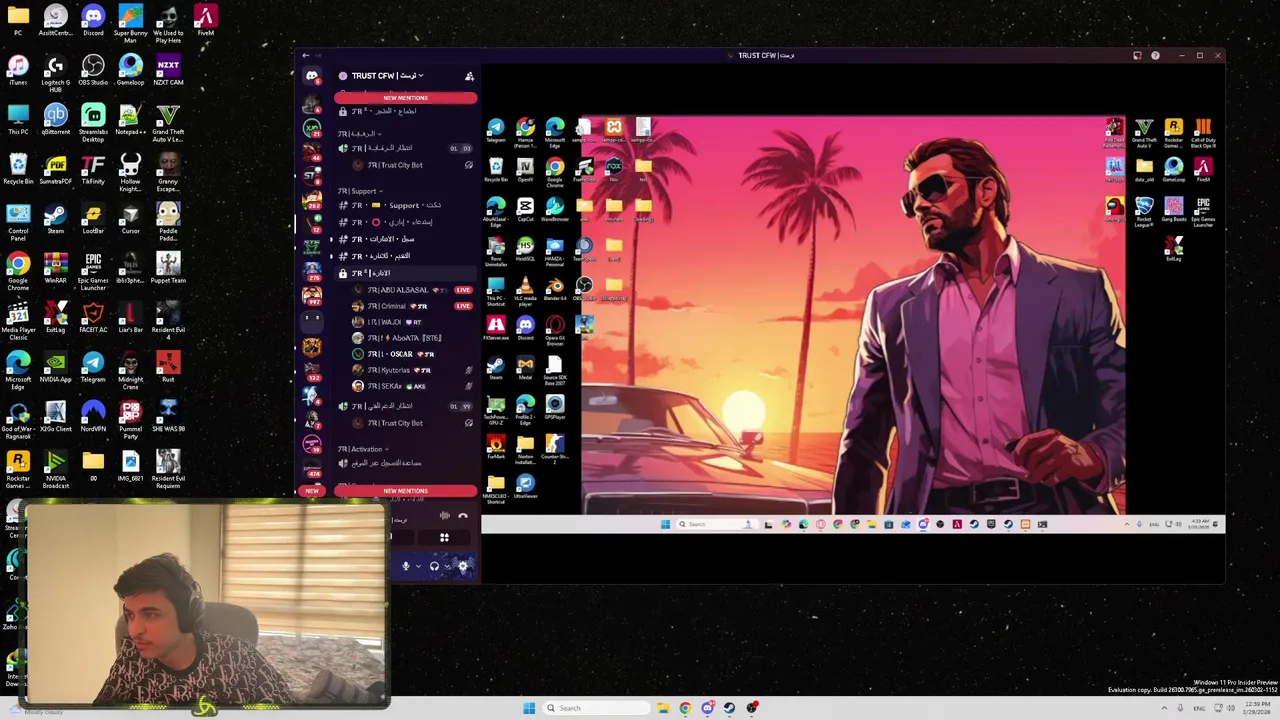This screenshot has height=720, width=1280.
Task: Open the OBS Studio desktop shortcut
Action: (x=93, y=70)
